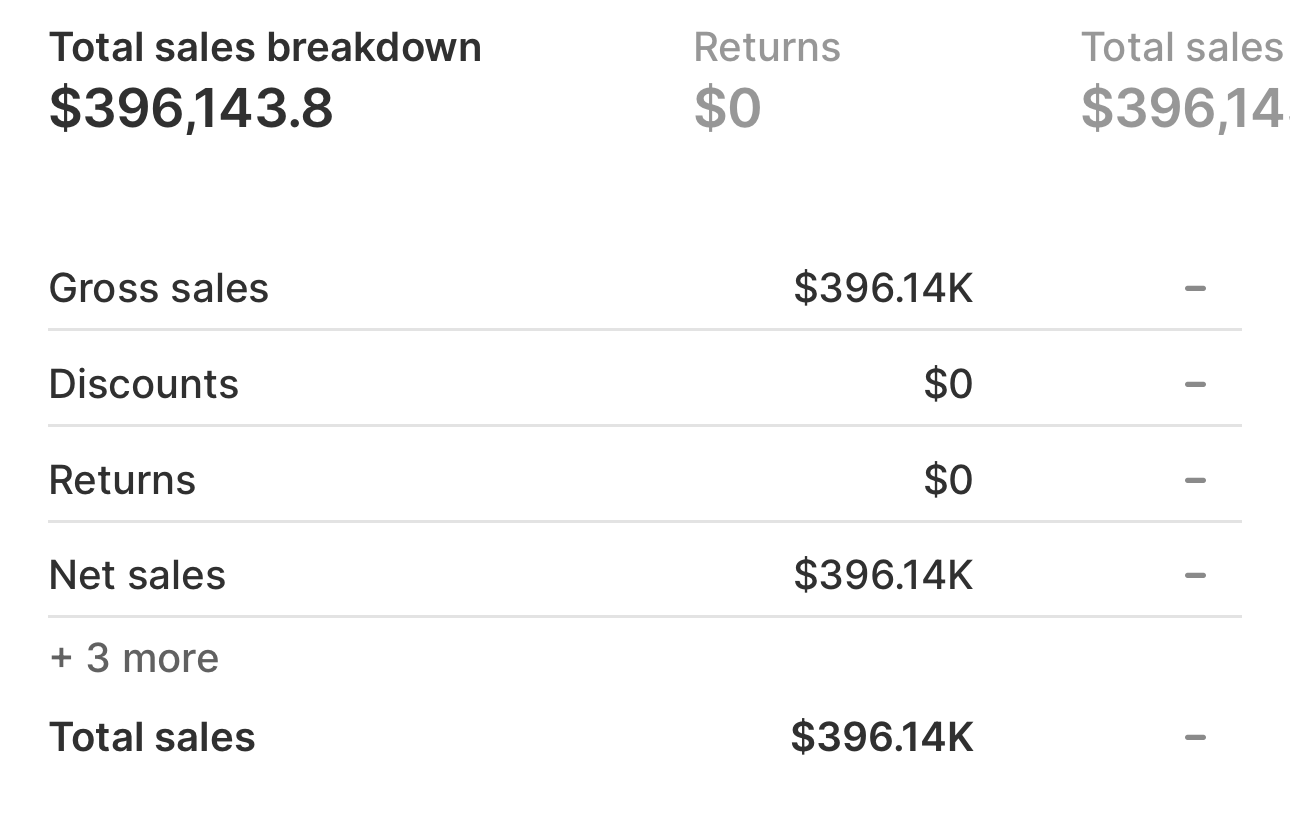Screen dimensions: 1290x827
Task: Click the Discounts row label
Action: (144, 385)
